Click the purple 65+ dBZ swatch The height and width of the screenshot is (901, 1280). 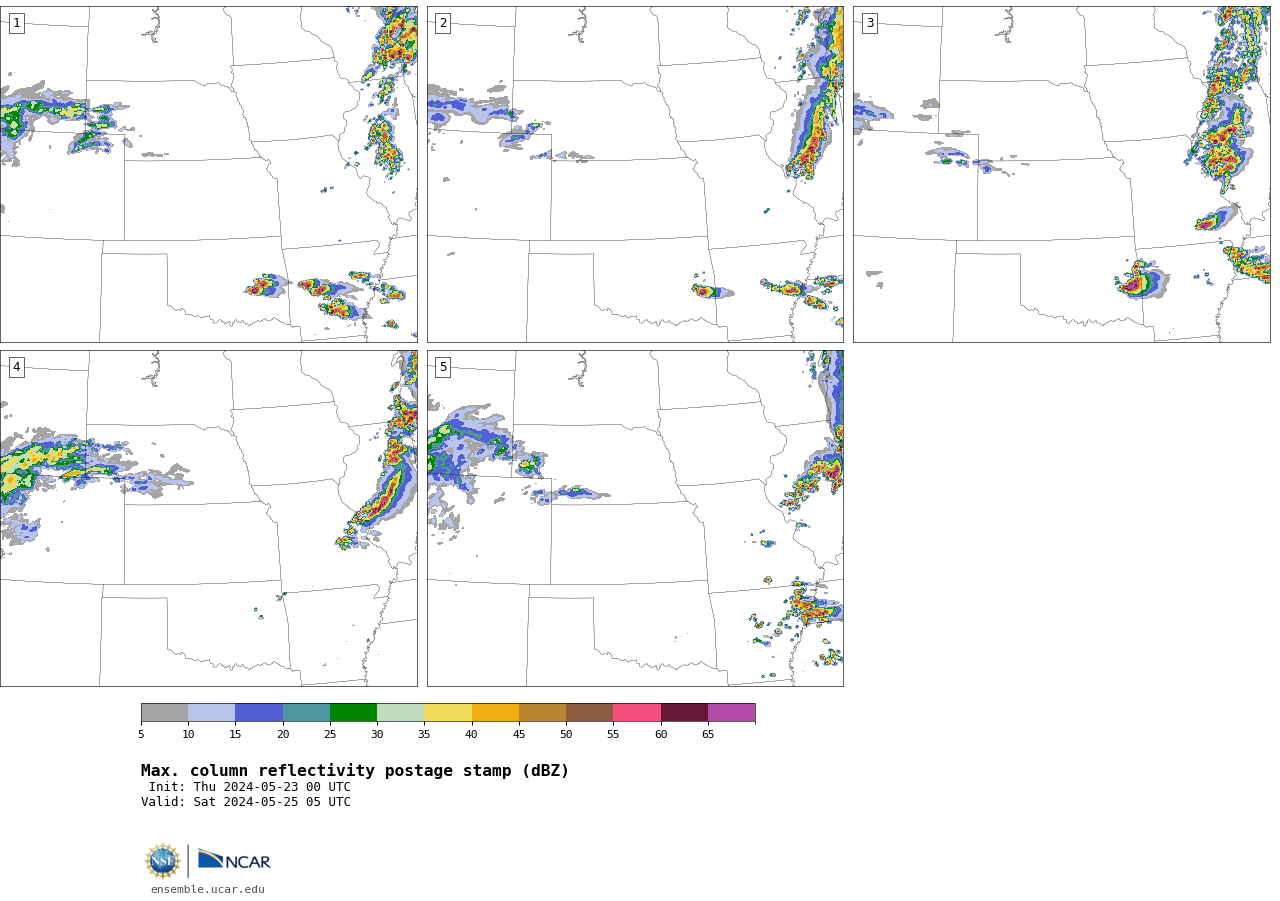[x=732, y=713]
